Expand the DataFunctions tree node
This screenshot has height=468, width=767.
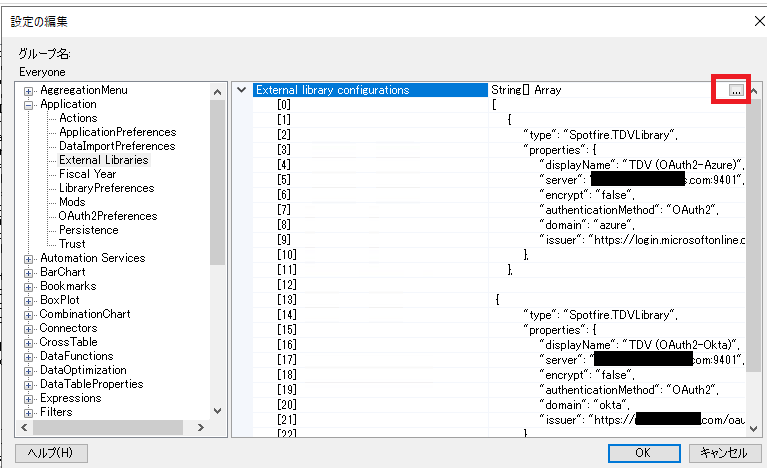pos(28,357)
